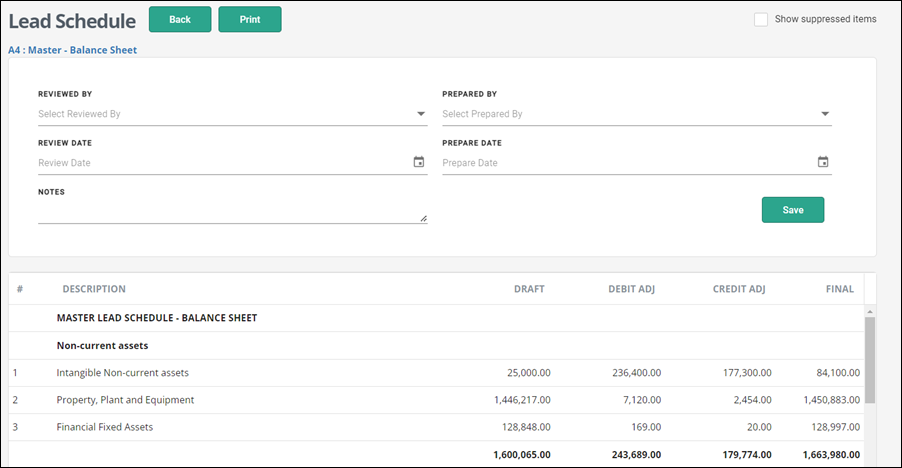Click draft value 25,000.00
Image resolution: width=902 pixels, height=468 pixels.
click(529, 373)
